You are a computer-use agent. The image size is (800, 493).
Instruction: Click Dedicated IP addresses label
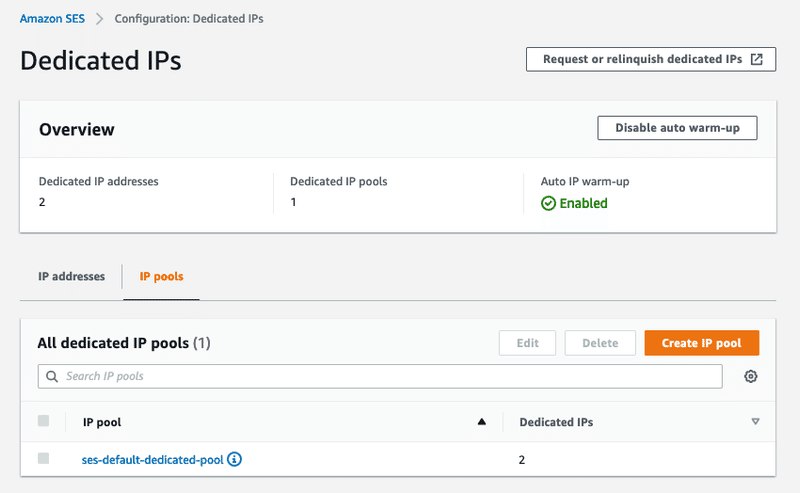[98, 182]
